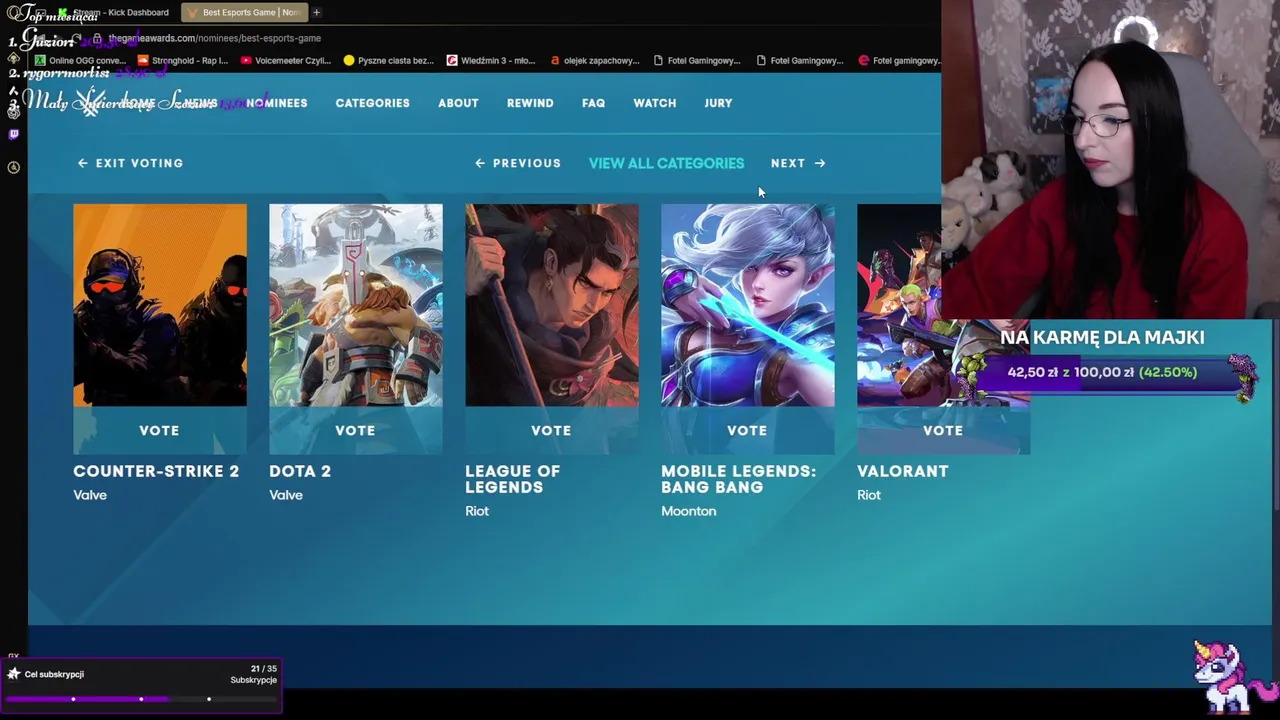Vote for Counter-Strike 2

coord(159,430)
